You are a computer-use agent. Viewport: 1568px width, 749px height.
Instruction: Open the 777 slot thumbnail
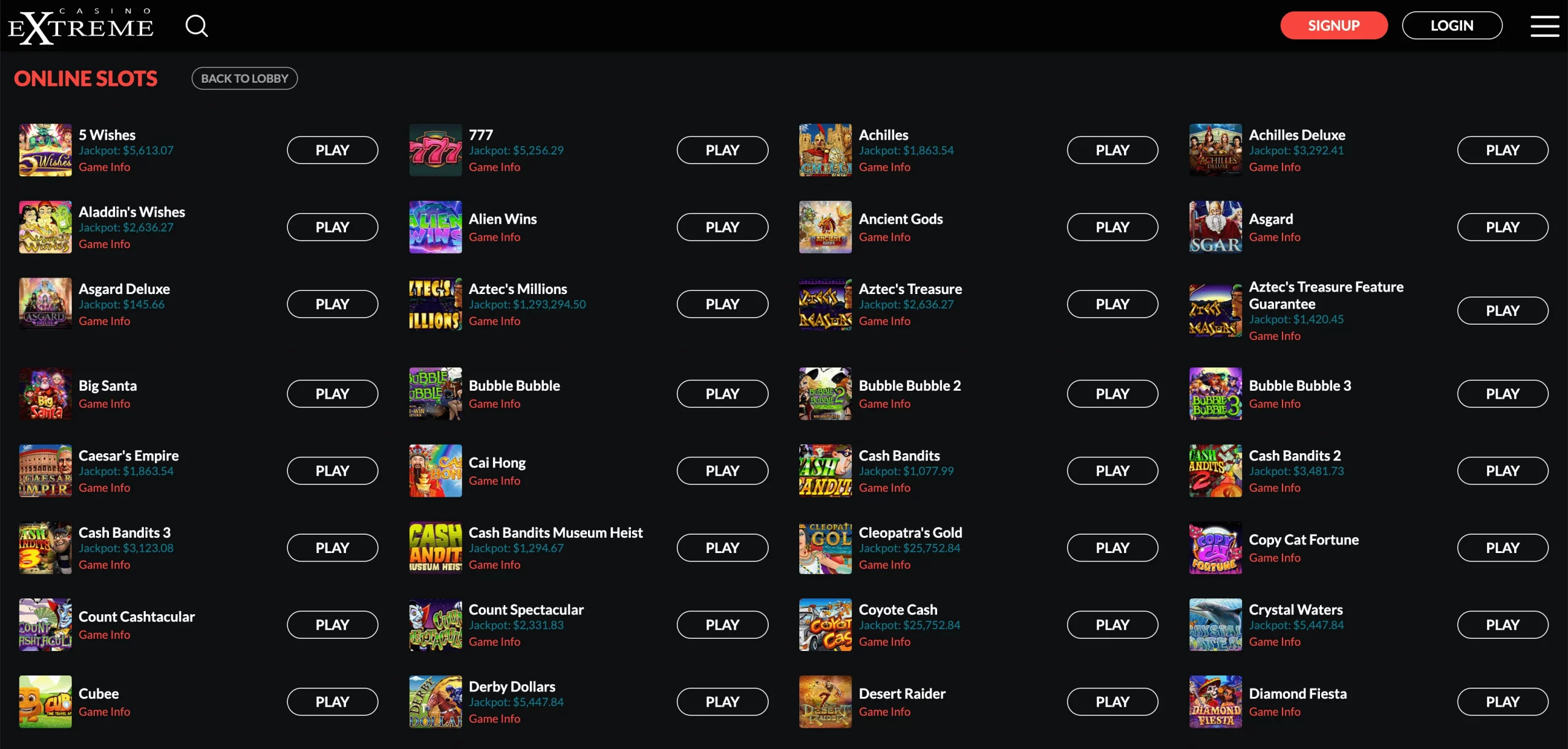(x=435, y=150)
